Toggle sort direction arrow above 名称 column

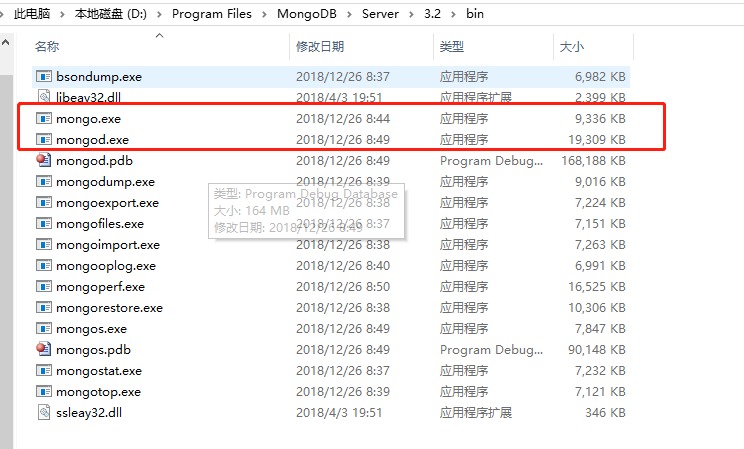160,36
